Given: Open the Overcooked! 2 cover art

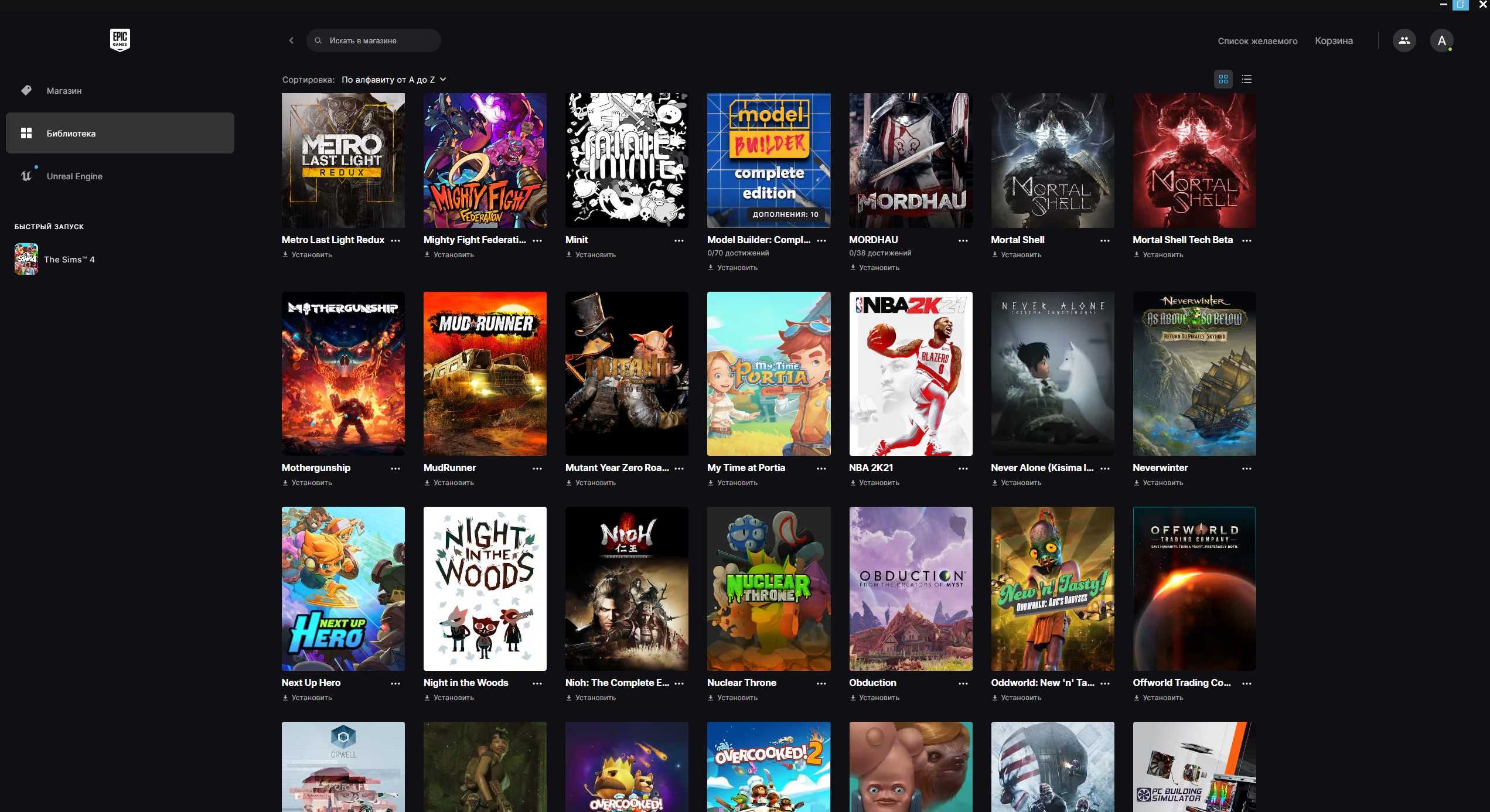Looking at the screenshot, I should (x=769, y=766).
